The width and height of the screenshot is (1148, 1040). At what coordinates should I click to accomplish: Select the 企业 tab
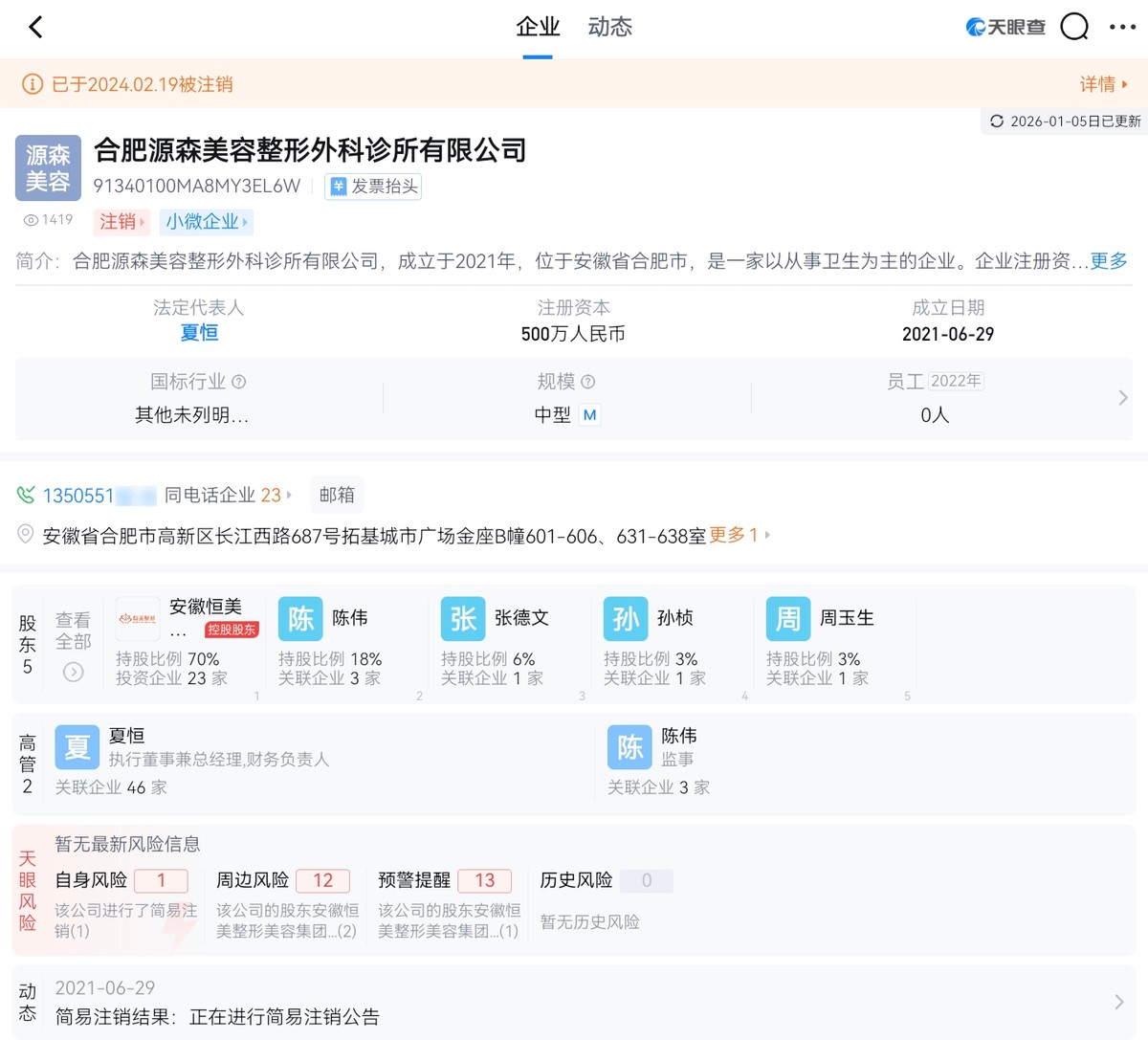[538, 27]
